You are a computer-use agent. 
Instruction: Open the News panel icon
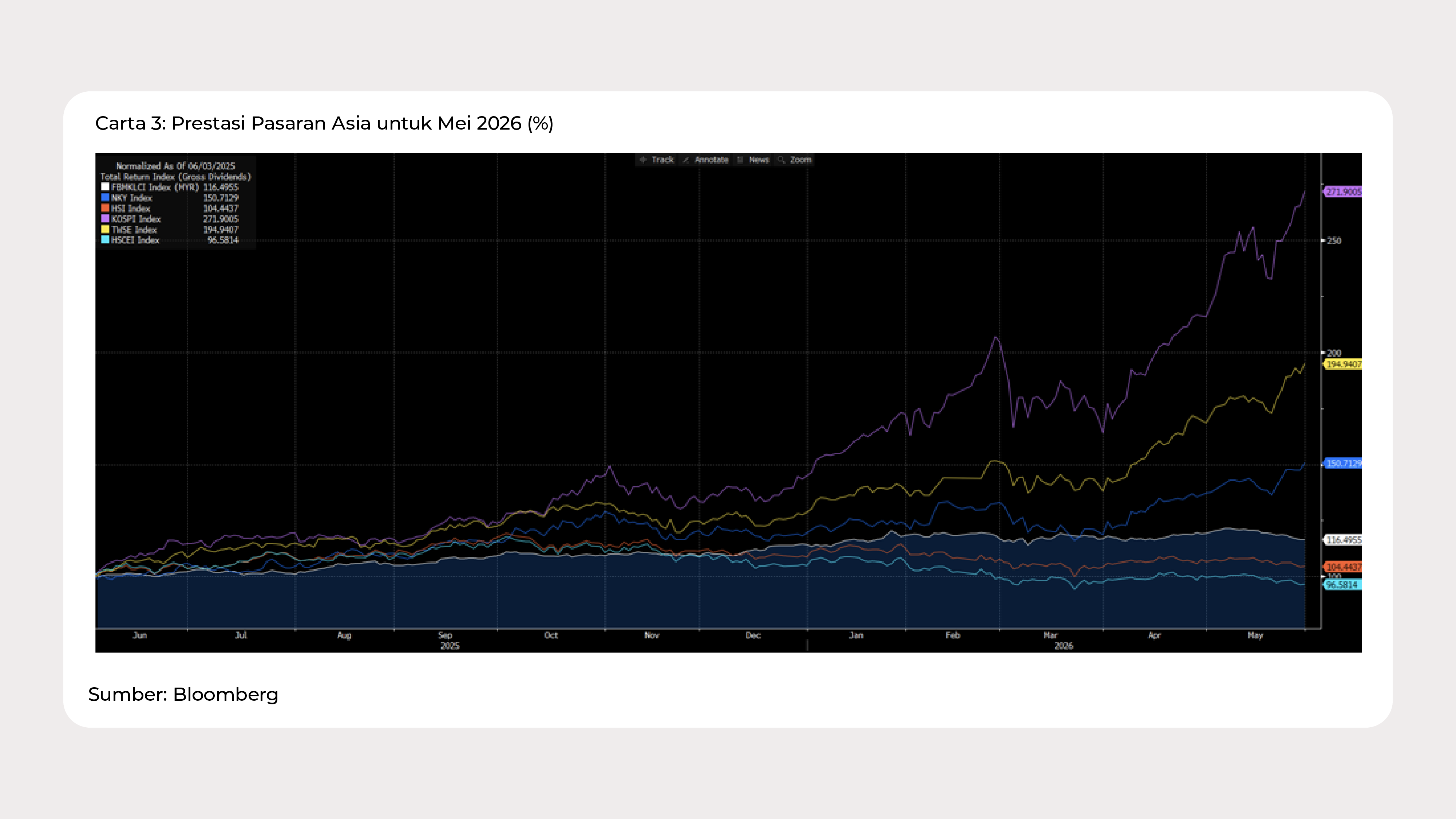click(740, 160)
